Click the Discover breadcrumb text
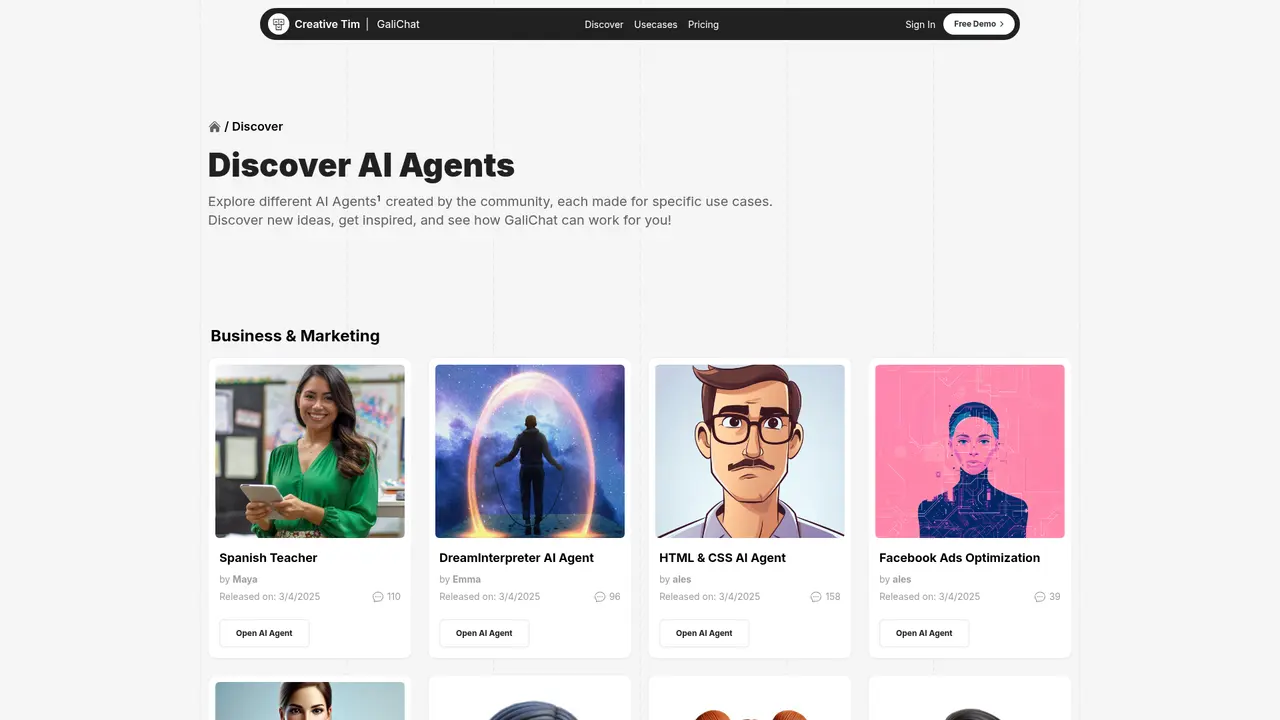Screen dimensions: 1280x720 click(x=257, y=127)
